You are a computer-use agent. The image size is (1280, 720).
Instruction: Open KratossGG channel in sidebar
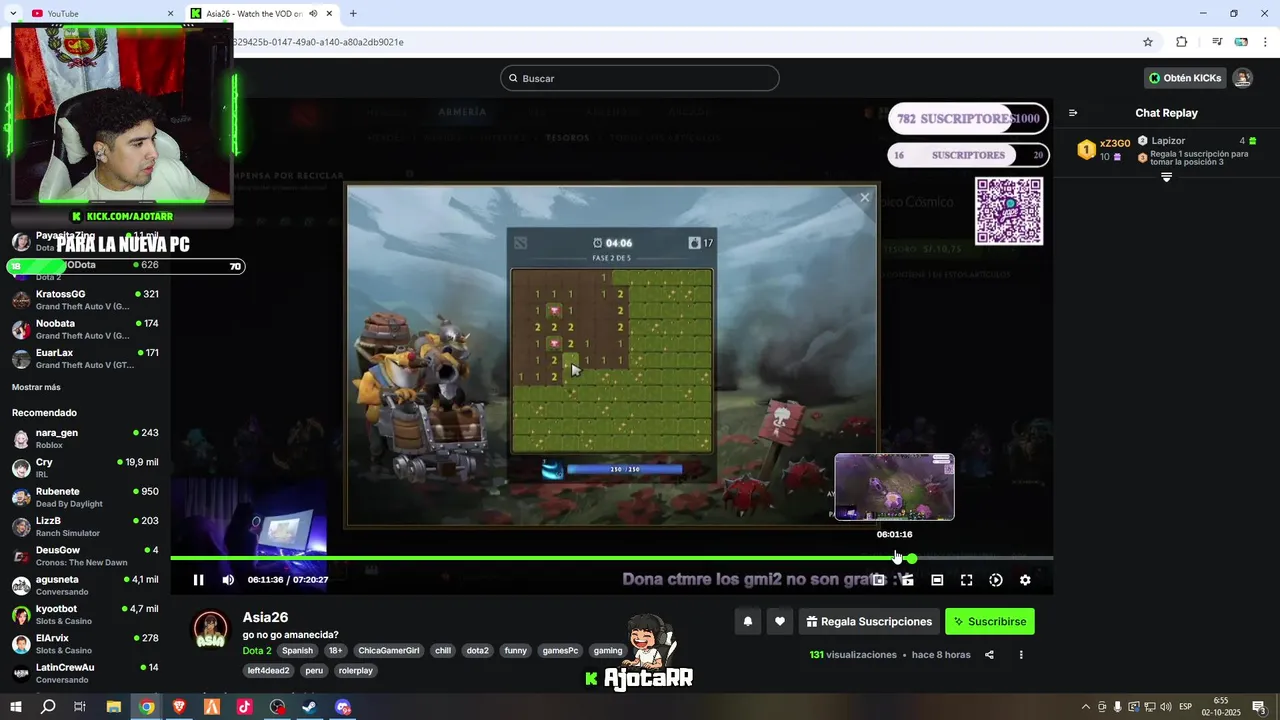[85, 300]
